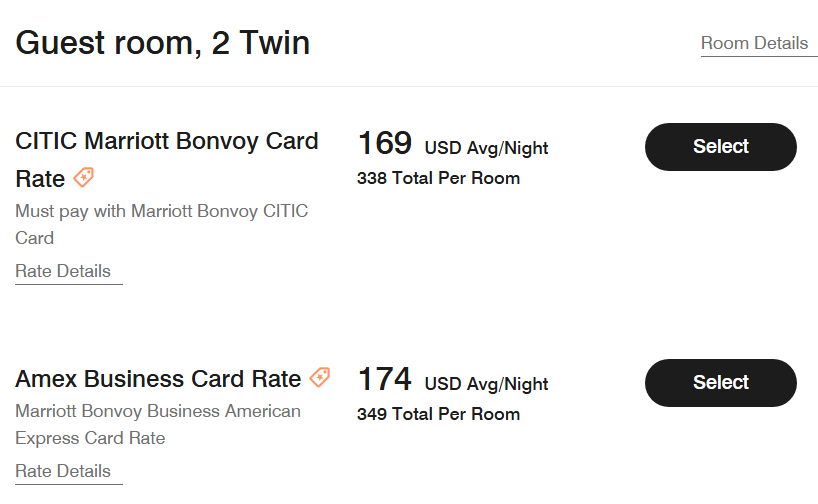Click the 174 nightly price figure
The width and height of the screenshot is (818, 504).
coord(385,380)
